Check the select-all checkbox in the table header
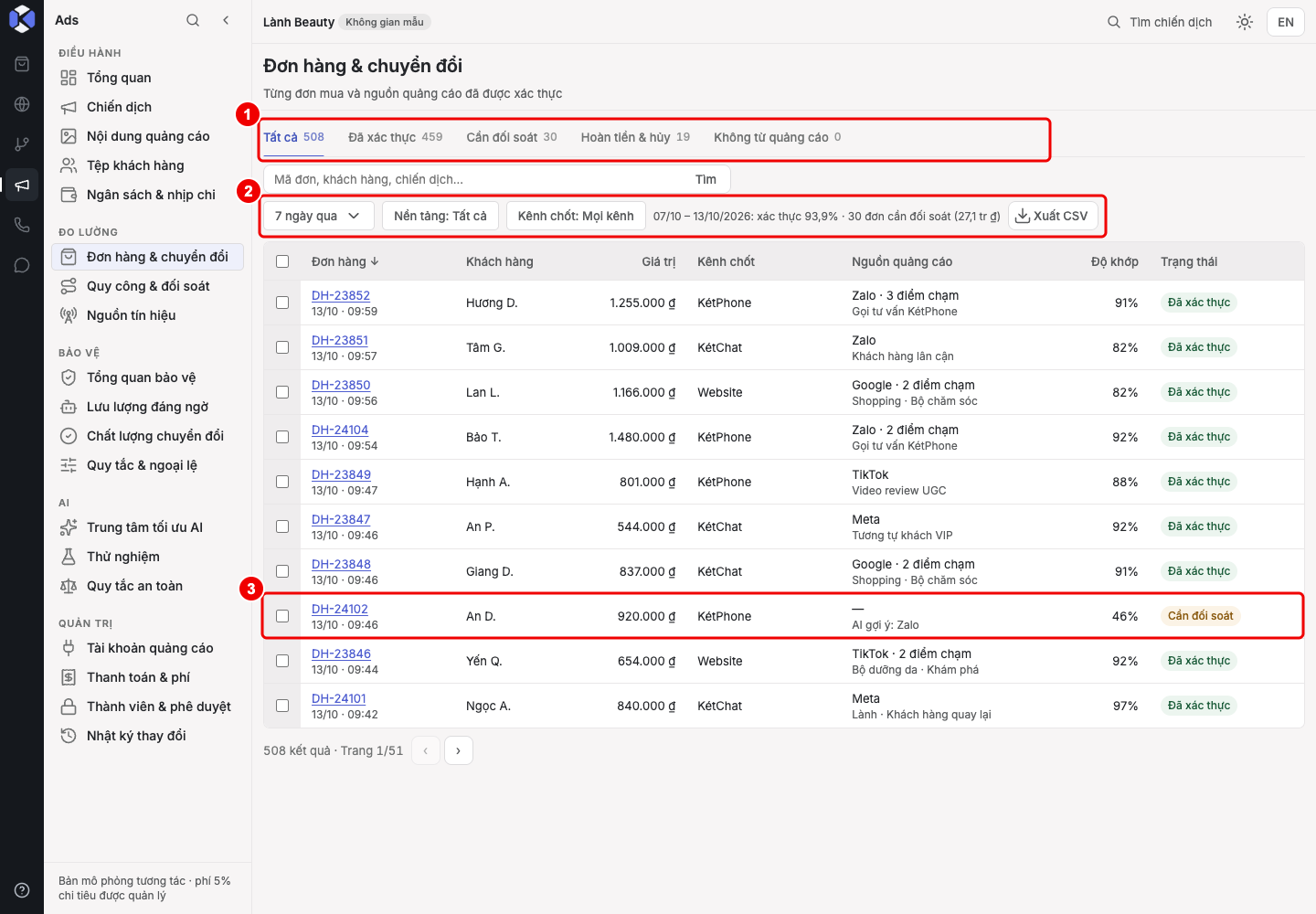Image resolution: width=1316 pixels, height=914 pixels. point(282,261)
